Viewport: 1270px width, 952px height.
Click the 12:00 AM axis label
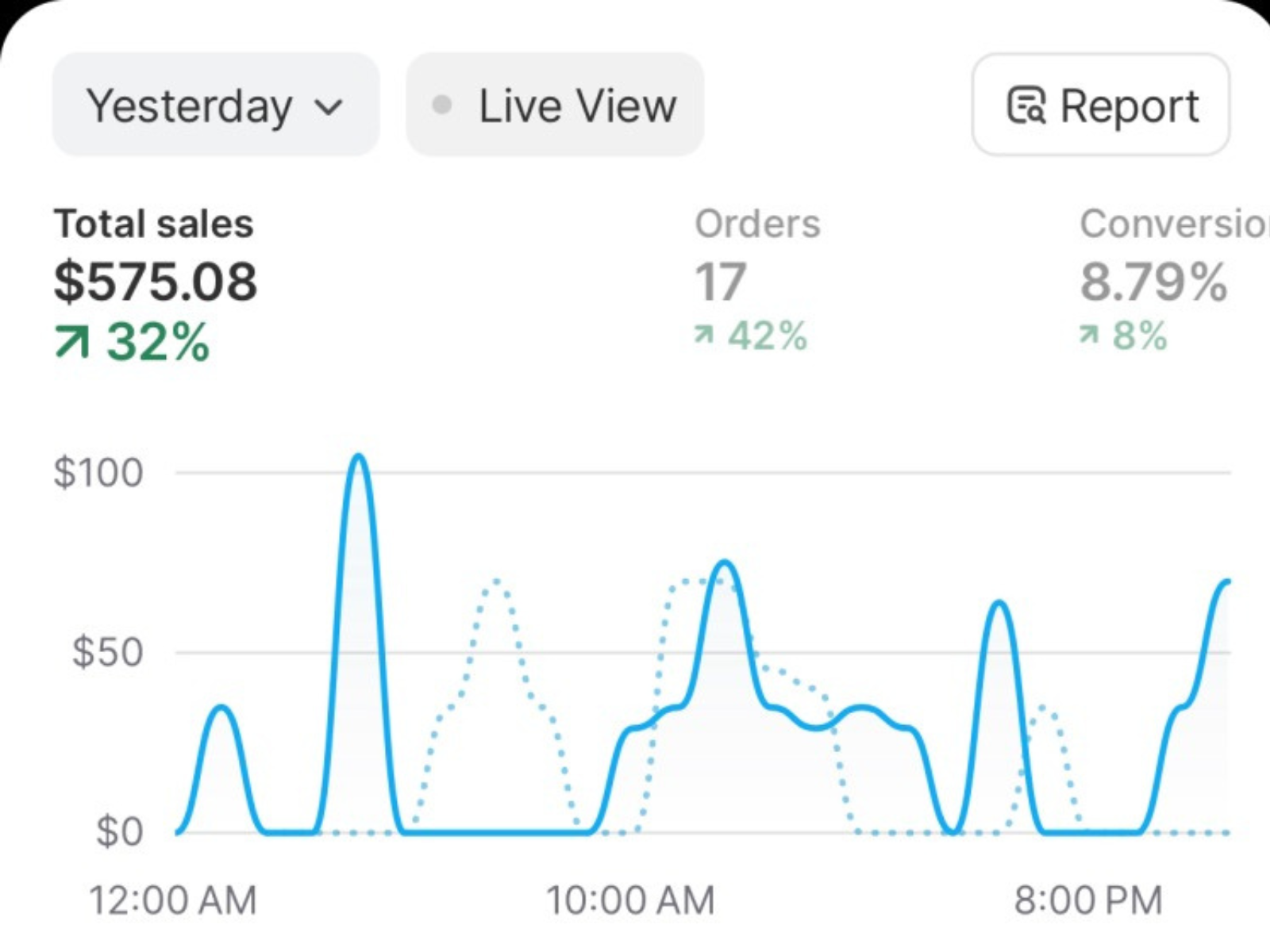click(173, 900)
